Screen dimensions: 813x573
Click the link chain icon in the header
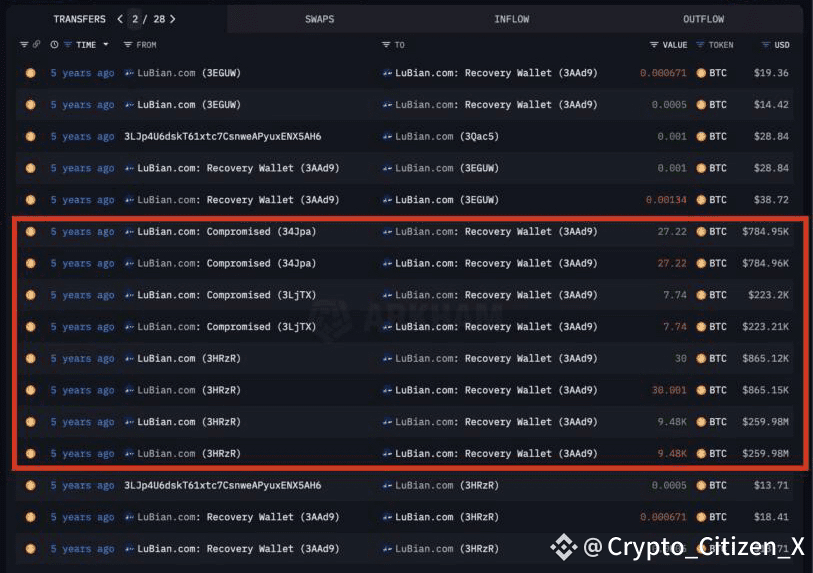[x=36, y=45]
